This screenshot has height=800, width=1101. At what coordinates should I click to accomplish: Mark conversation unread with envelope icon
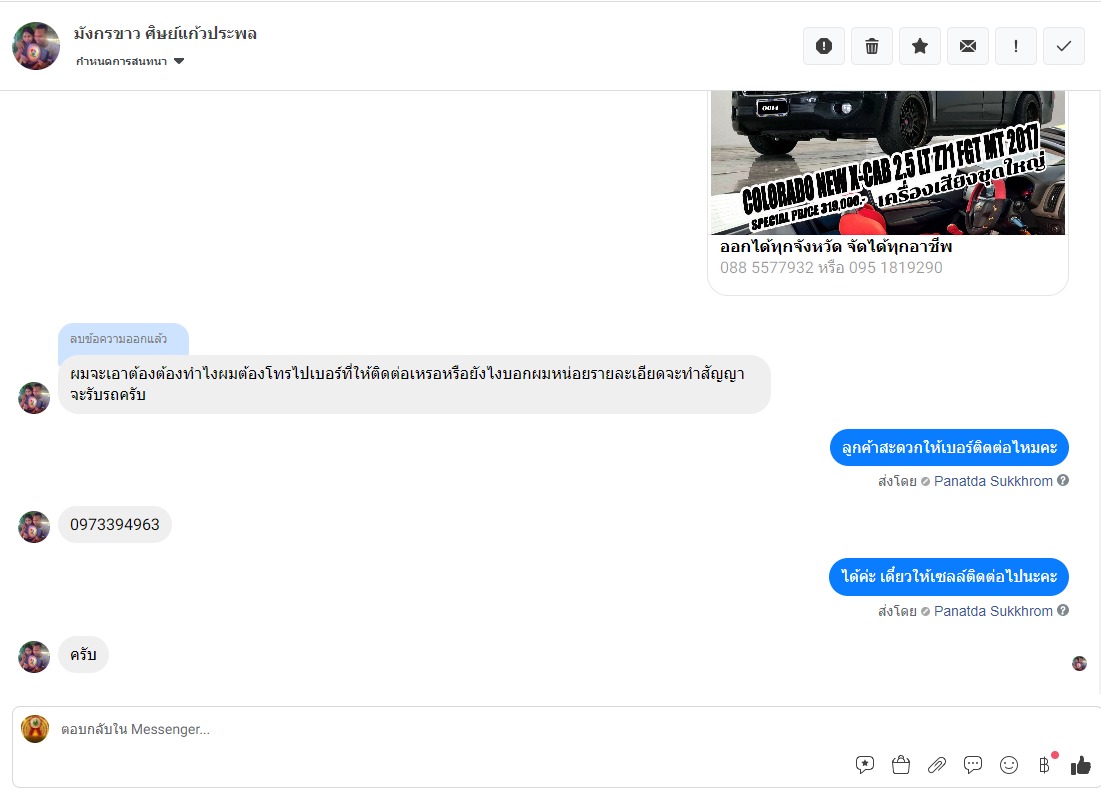pyautogui.click(x=968, y=46)
